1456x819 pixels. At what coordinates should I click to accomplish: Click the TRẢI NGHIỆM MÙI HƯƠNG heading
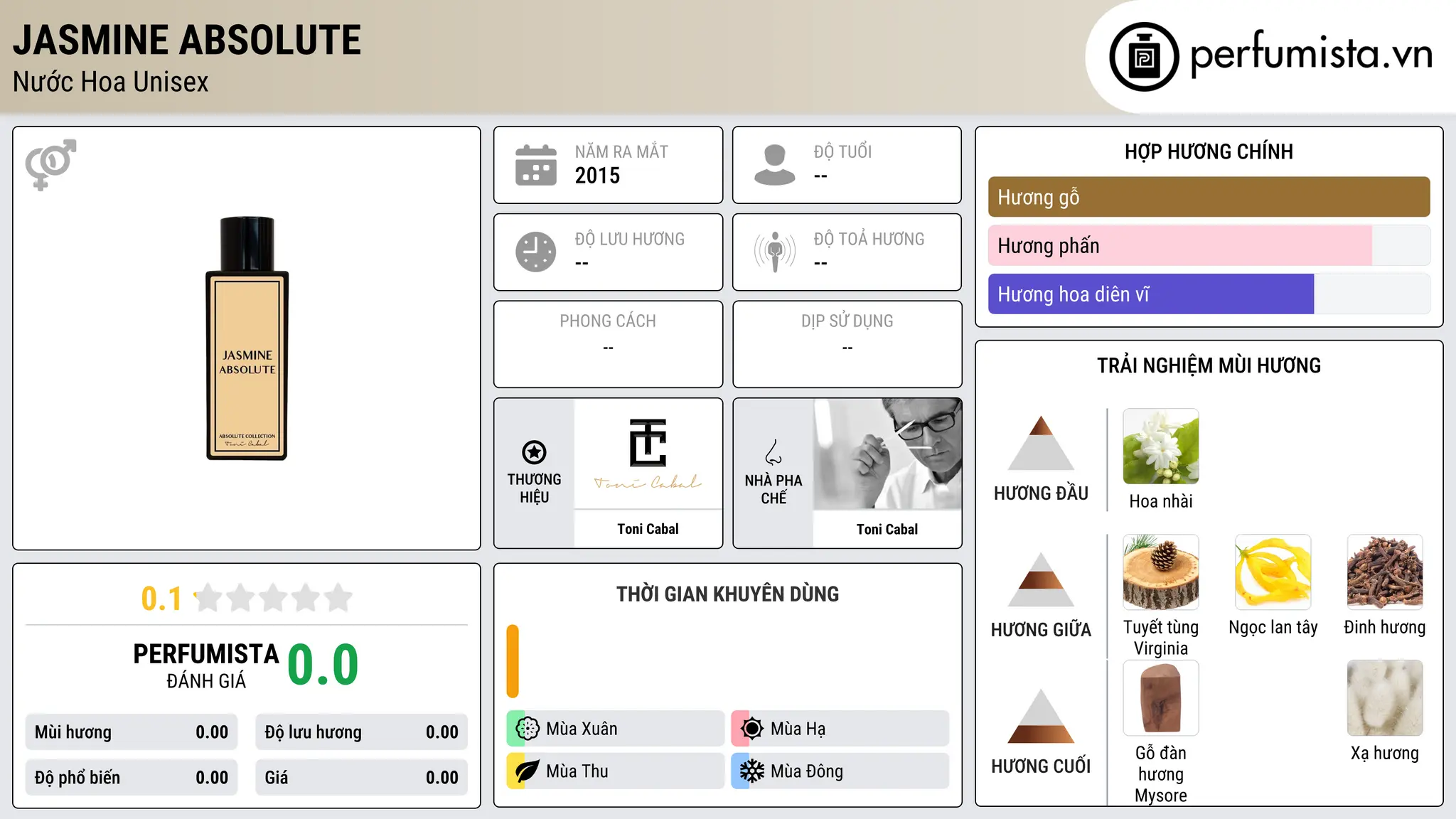[x=1209, y=365]
